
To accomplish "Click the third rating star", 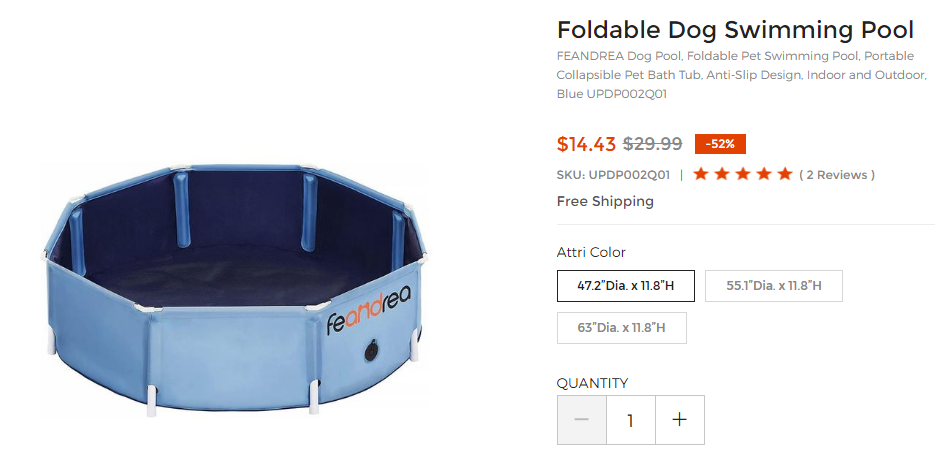I will coord(743,175).
